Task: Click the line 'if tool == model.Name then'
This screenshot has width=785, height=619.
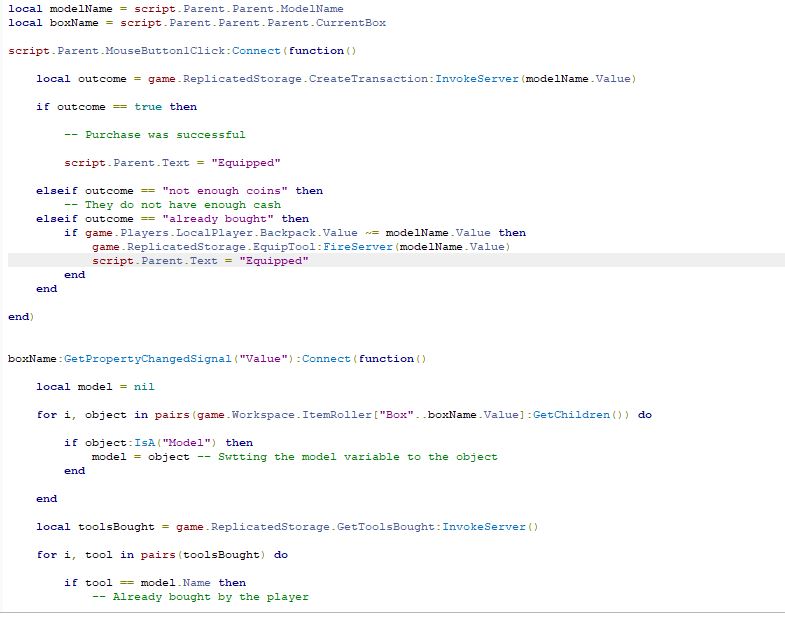Action: [155, 583]
